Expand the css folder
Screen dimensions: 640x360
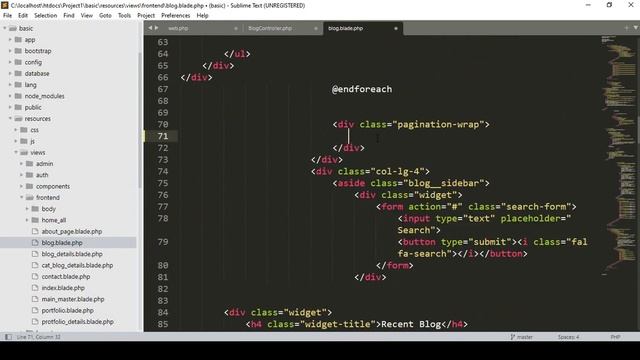(x=16, y=130)
